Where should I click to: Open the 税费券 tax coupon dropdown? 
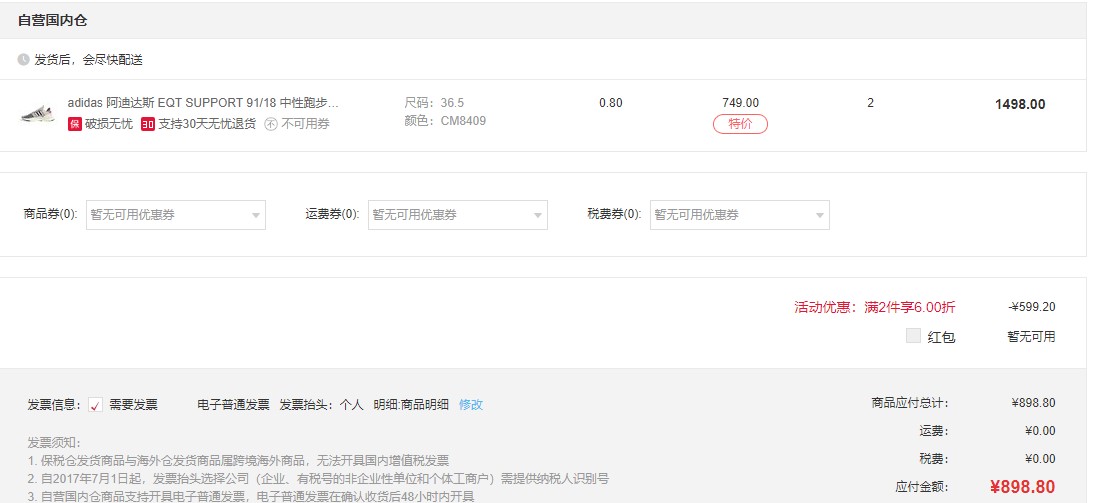[740, 215]
